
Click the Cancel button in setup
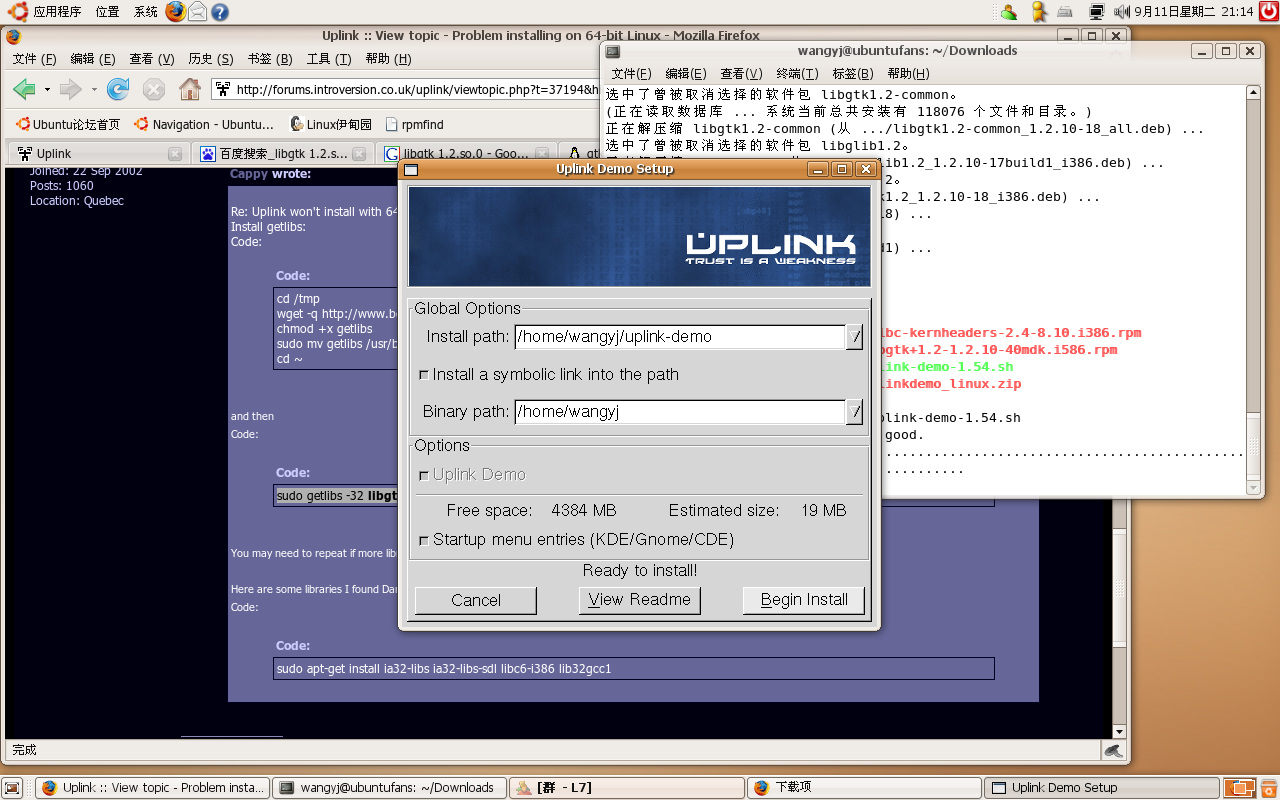pos(476,600)
